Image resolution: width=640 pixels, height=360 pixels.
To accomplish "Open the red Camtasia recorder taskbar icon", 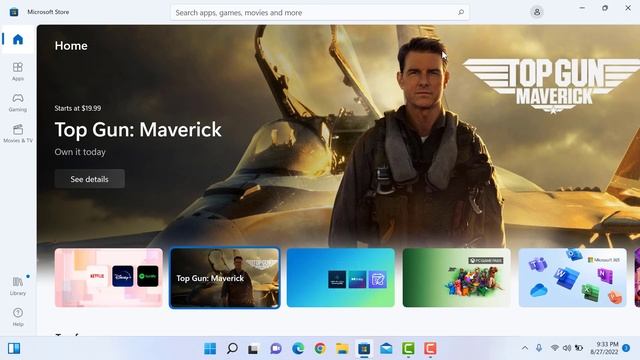I will point(430,349).
